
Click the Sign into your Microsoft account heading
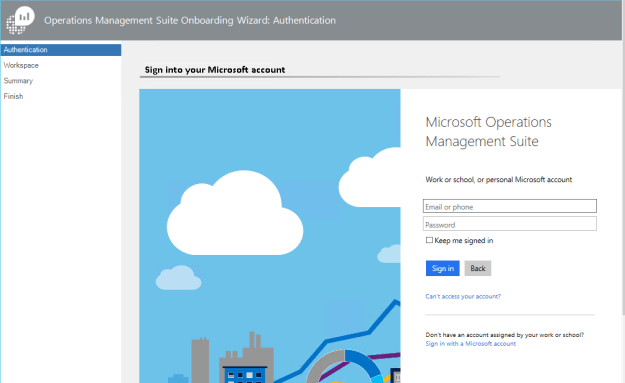pyautogui.click(x=215, y=70)
